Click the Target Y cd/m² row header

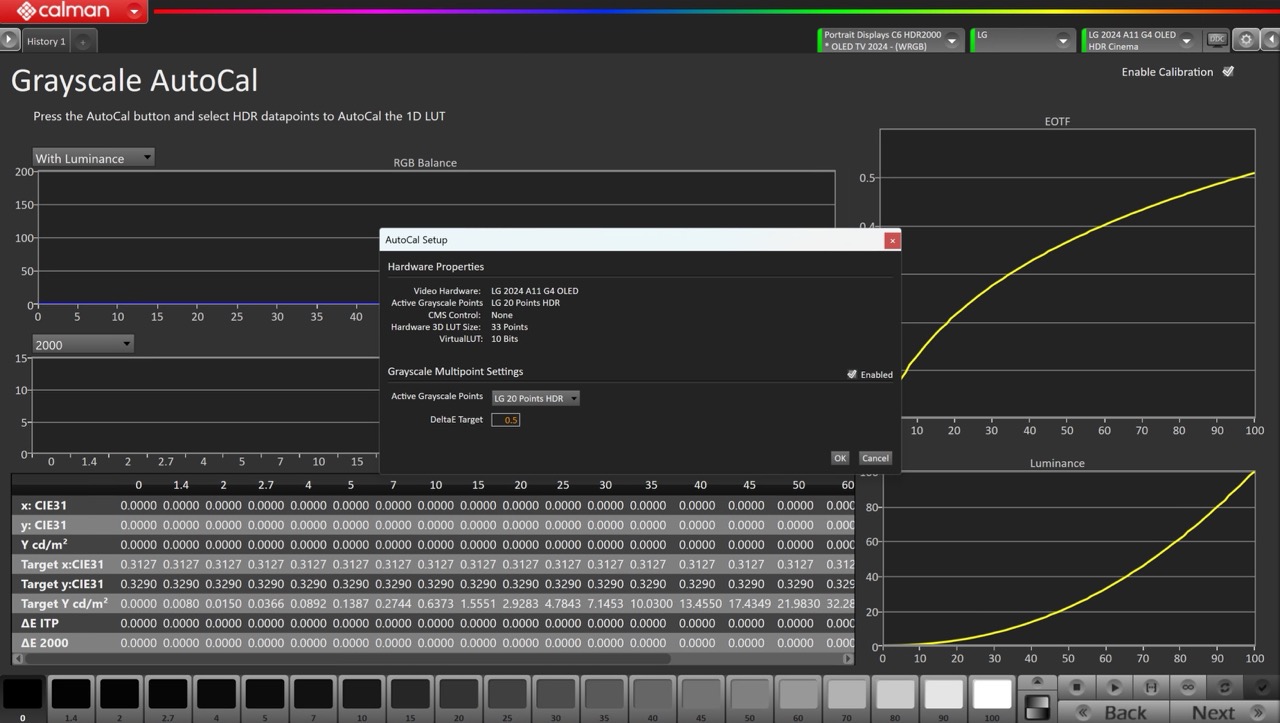[64, 604]
